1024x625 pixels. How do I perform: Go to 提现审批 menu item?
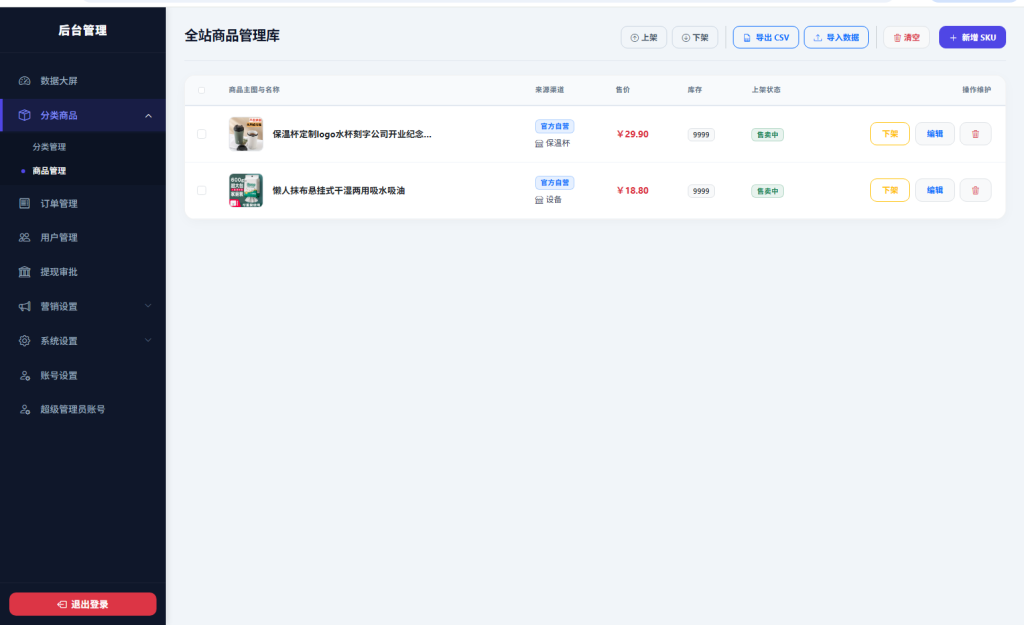tap(82, 272)
